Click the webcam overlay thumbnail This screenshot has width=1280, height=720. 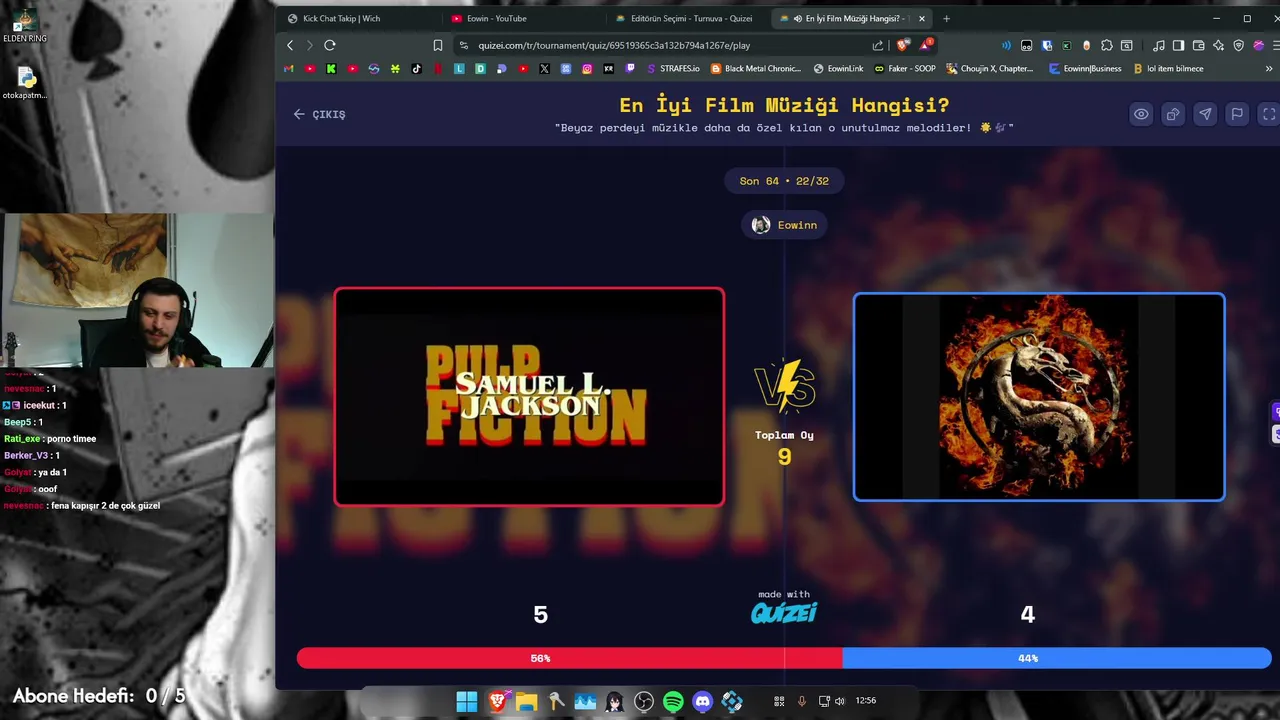pyautogui.click(x=137, y=290)
